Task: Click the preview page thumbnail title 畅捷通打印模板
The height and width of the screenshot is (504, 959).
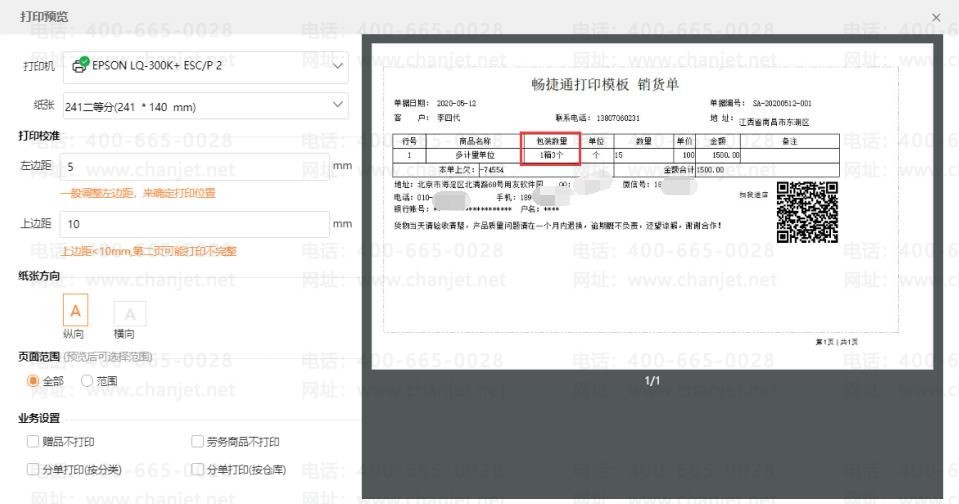Action: 580,84
